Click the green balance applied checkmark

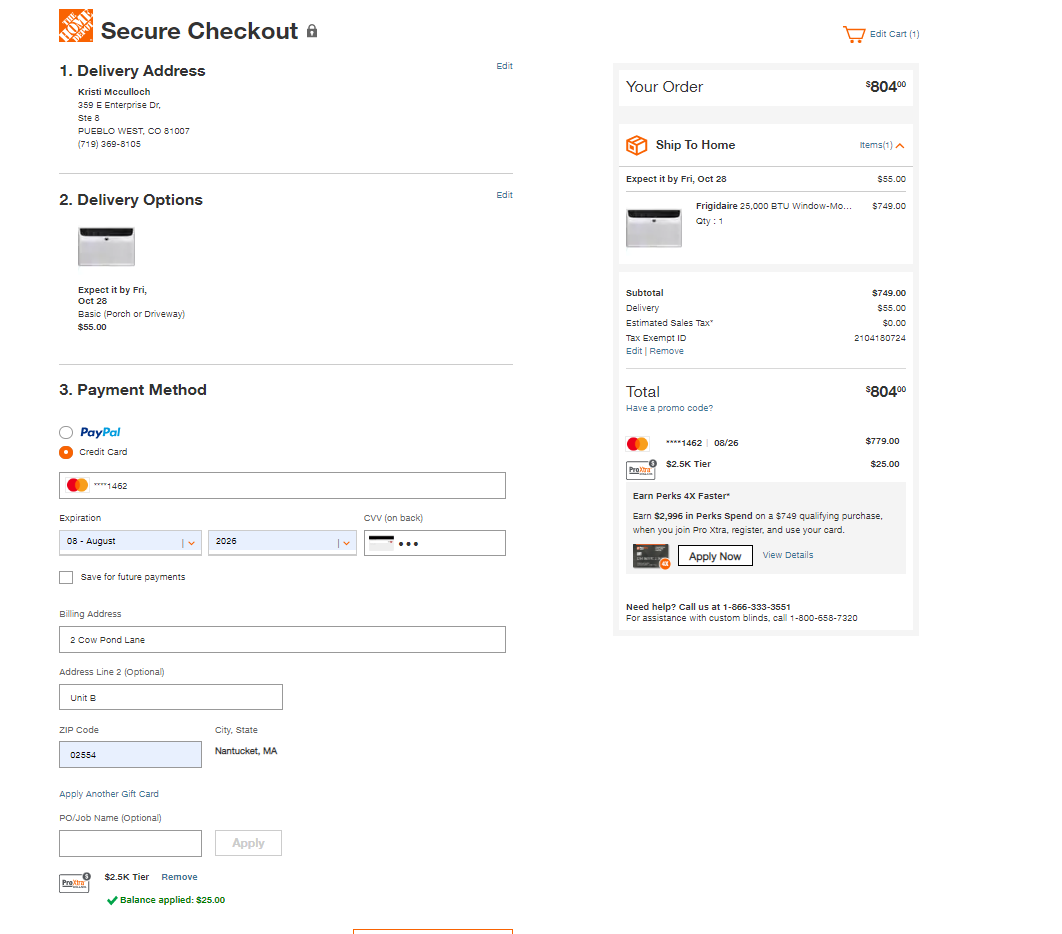pos(112,900)
